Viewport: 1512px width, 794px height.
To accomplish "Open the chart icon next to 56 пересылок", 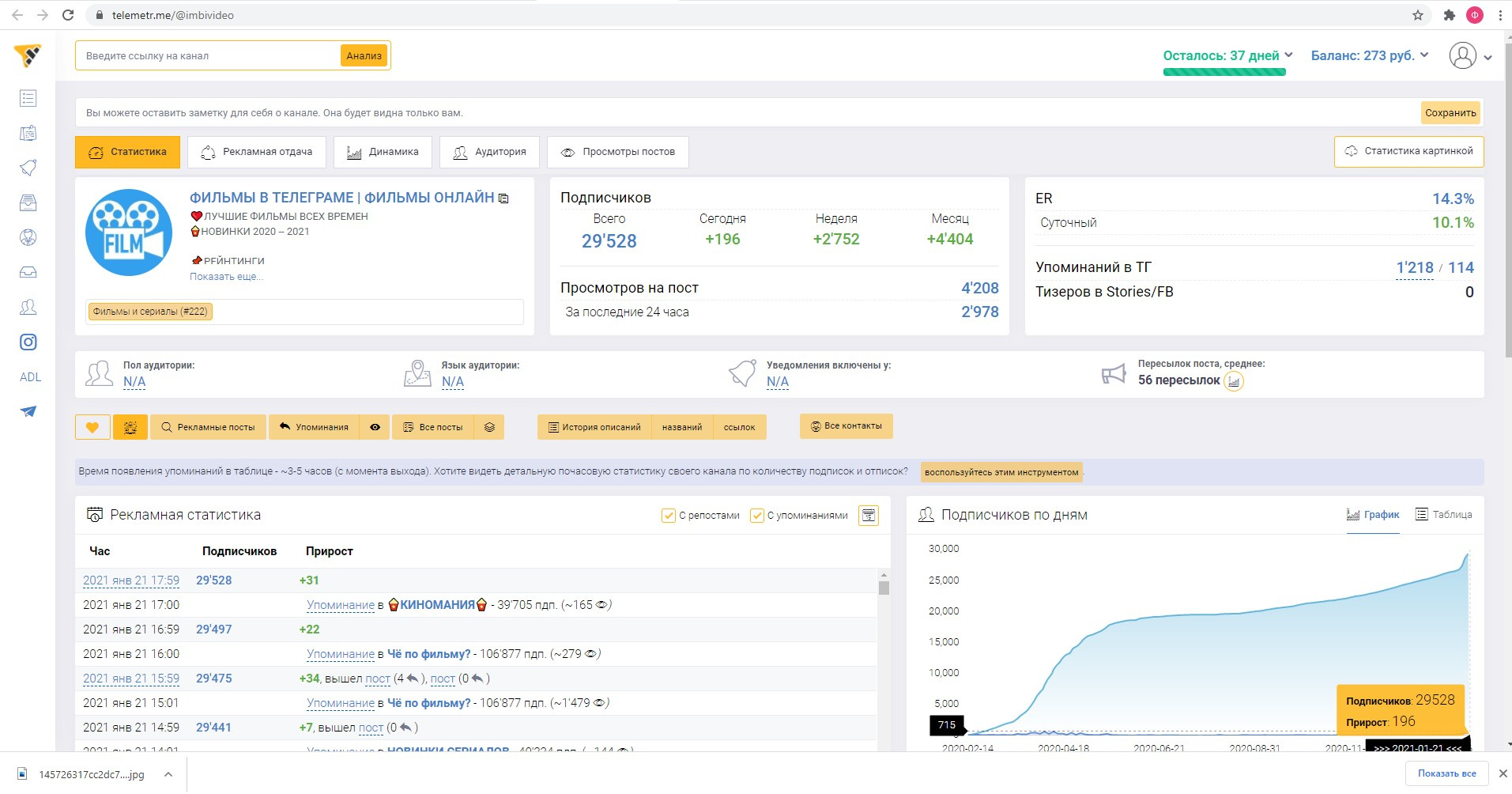I will (1233, 381).
